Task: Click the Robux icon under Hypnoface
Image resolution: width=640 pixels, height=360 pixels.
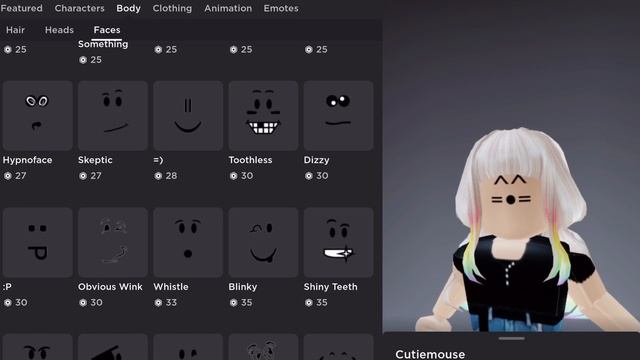Action: 8,176
